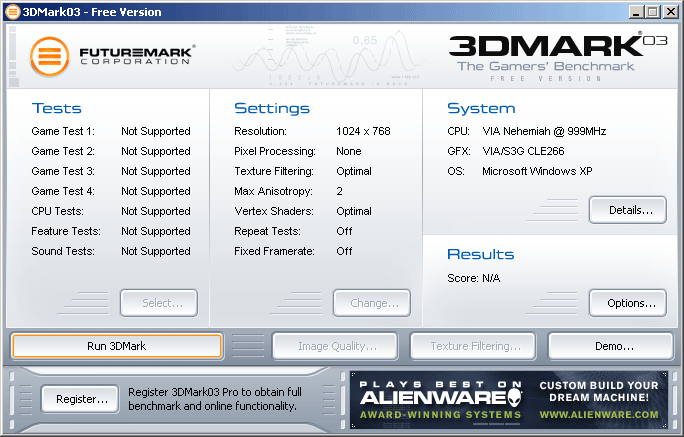Click OS value Microsoft Windows XP
The height and width of the screenshot is (437, 684).
(537, 171)
